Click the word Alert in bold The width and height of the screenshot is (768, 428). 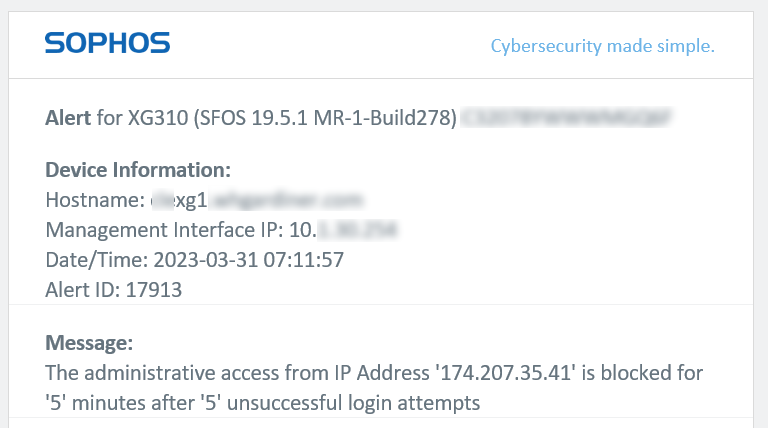pos(68,118)
